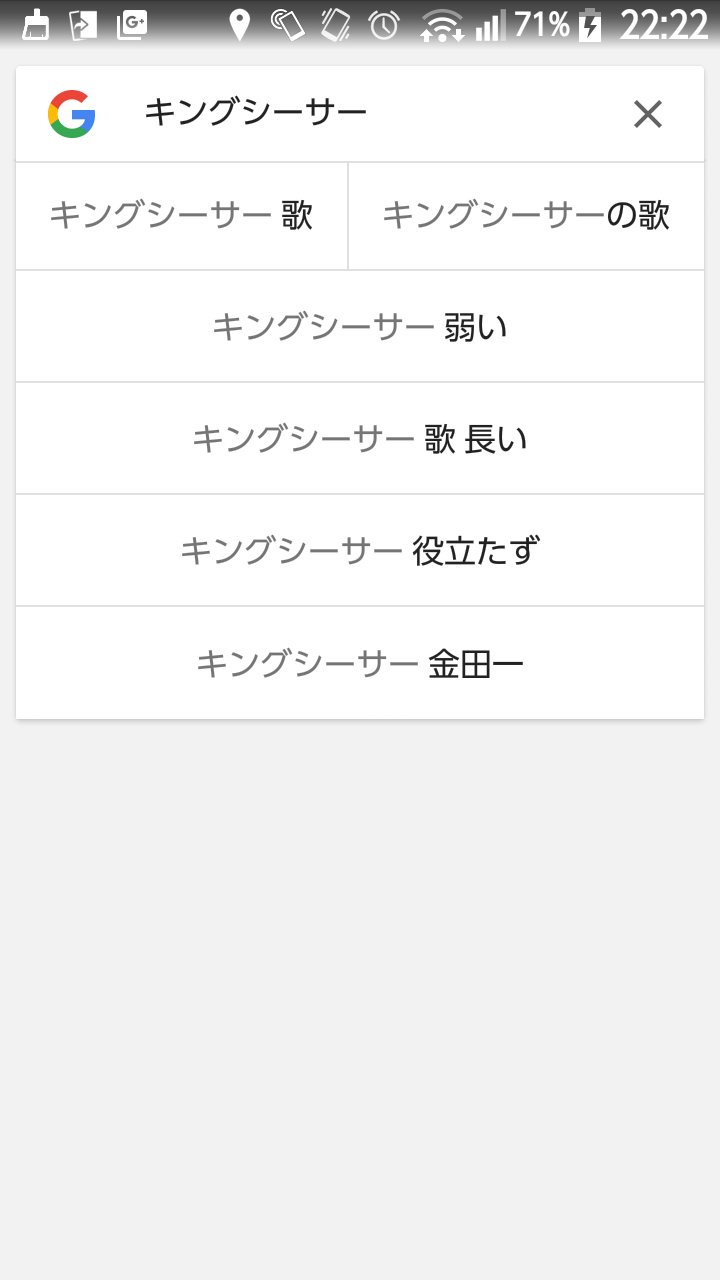Tap the location pin status icon

coord(239,25)
